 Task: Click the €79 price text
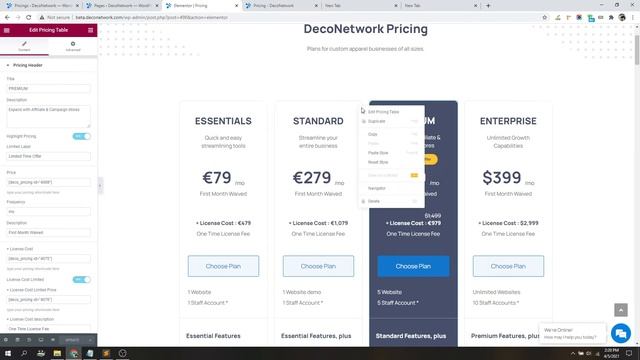coord(217,178)
